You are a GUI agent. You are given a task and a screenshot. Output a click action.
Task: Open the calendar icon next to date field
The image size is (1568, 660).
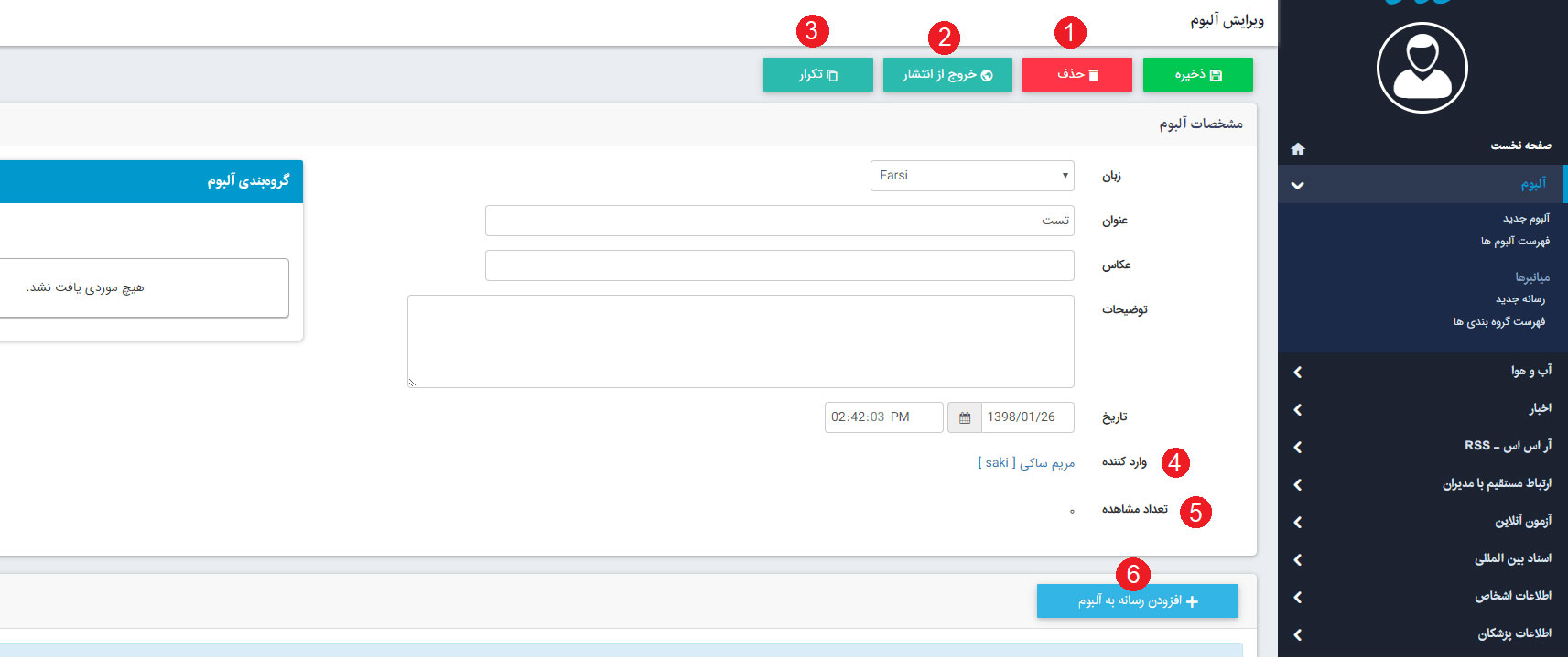pyautogui.click(x=965, y=417)
